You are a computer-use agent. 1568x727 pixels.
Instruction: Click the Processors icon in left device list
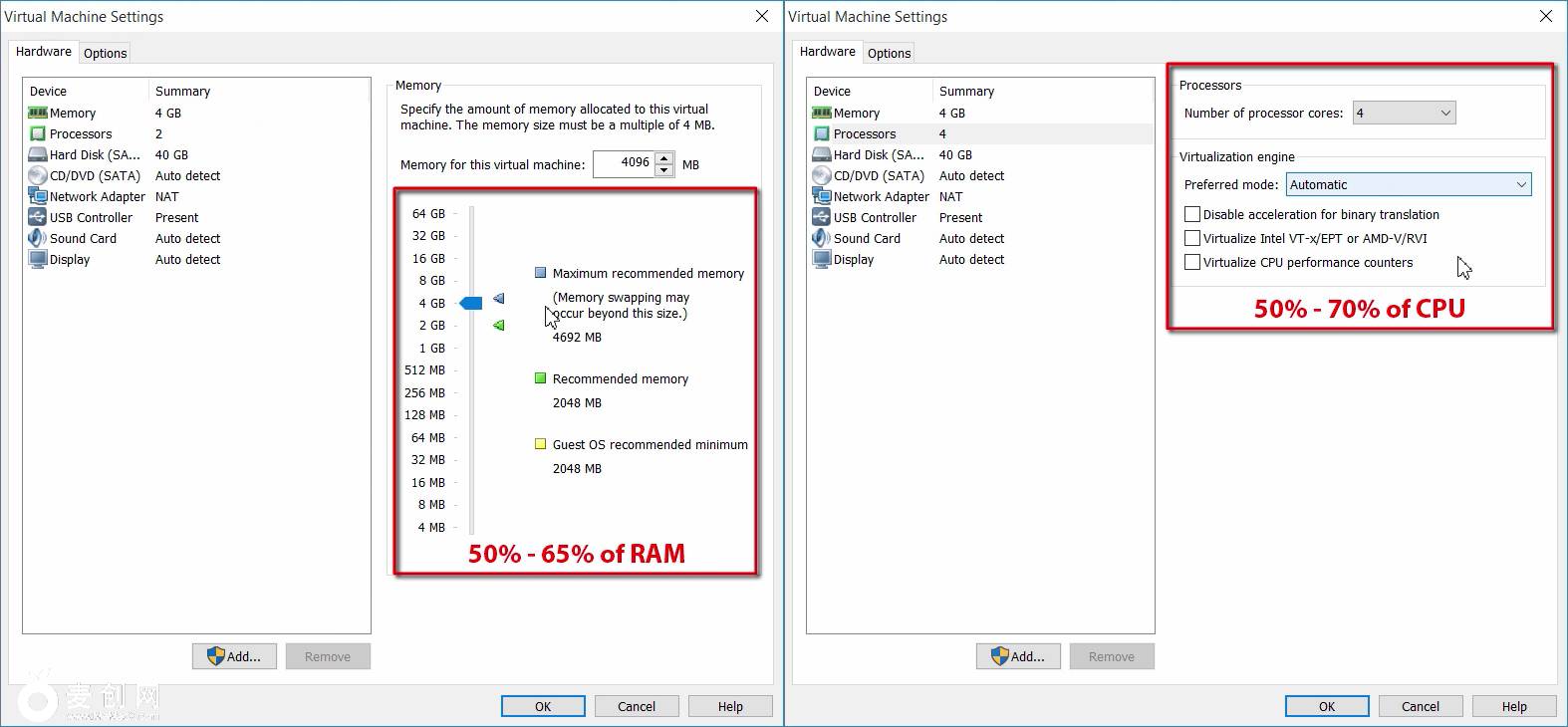(38, 134)
